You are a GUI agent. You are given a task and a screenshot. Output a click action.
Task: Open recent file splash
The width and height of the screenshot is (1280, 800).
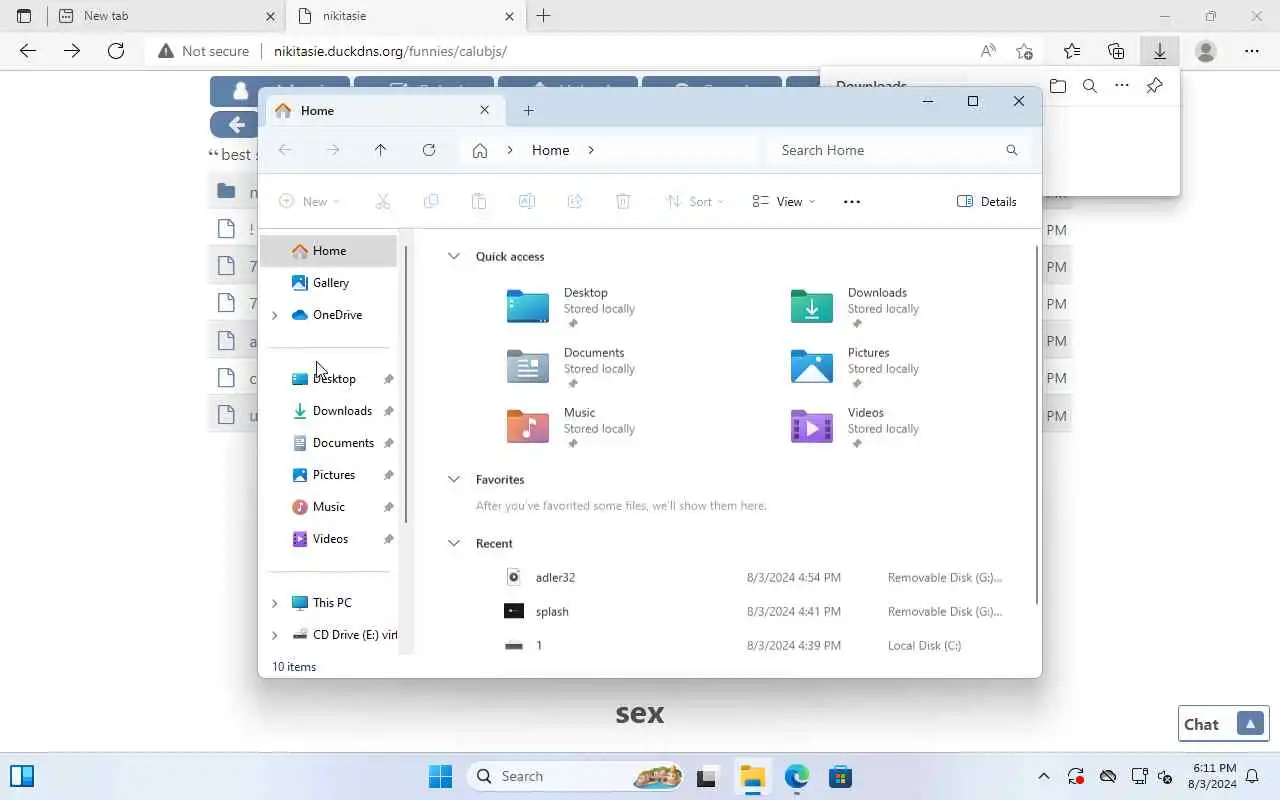pos(756,612)
